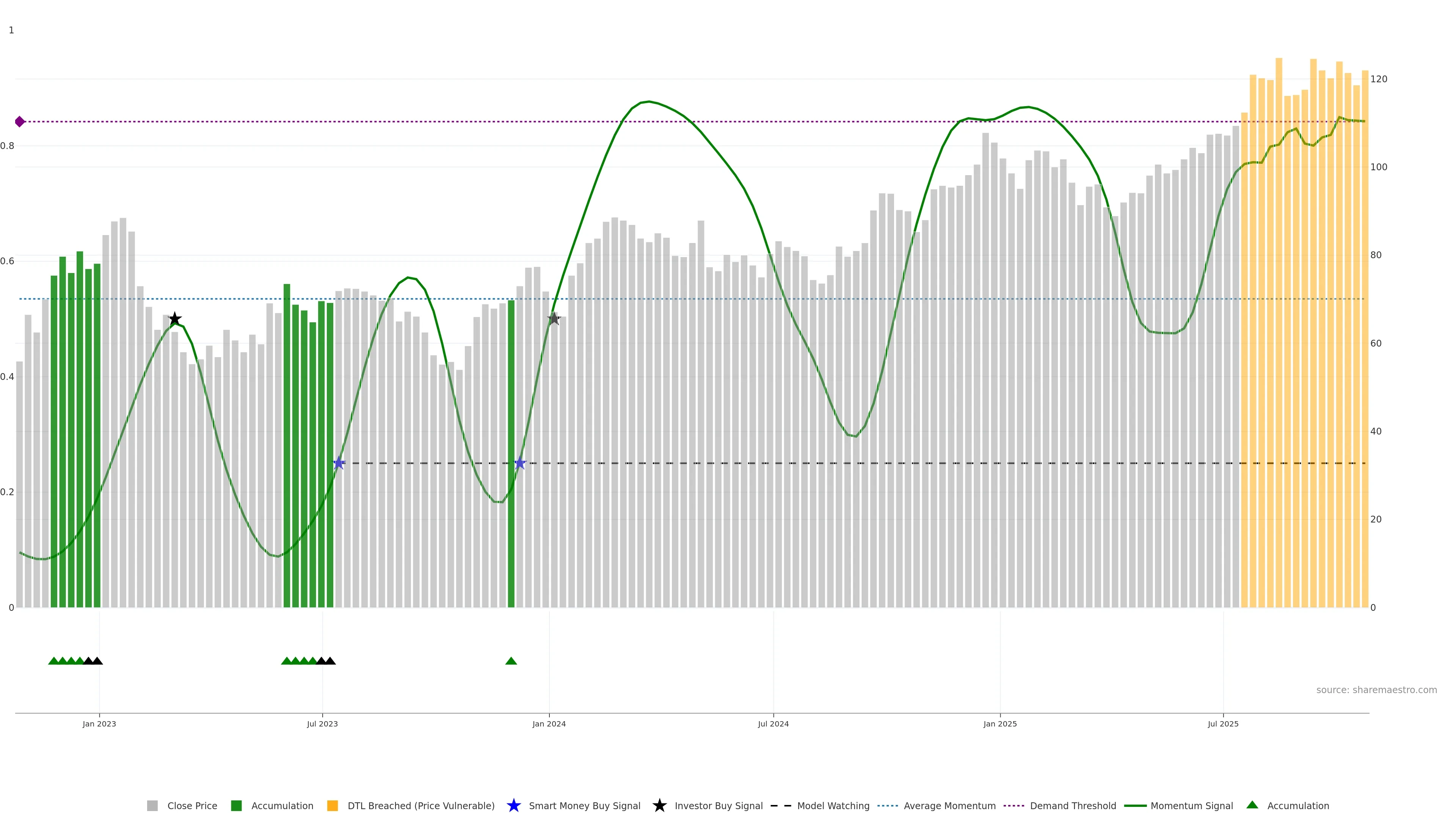1456x819 pixels.
Task: Click the green triangle Accumulation legend icon
Action: point(1252,805)
